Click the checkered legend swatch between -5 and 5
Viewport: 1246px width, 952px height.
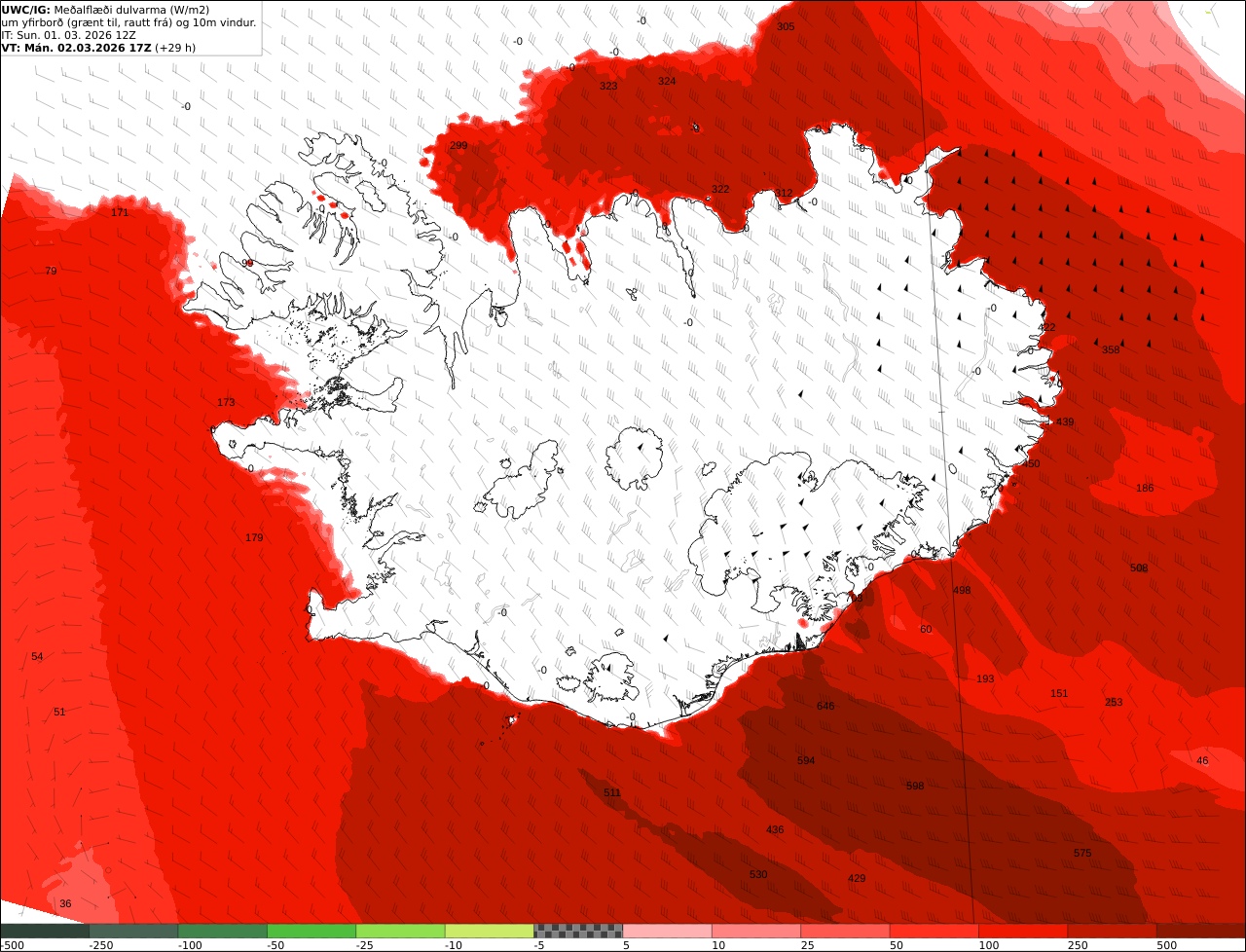coord(578,931)
